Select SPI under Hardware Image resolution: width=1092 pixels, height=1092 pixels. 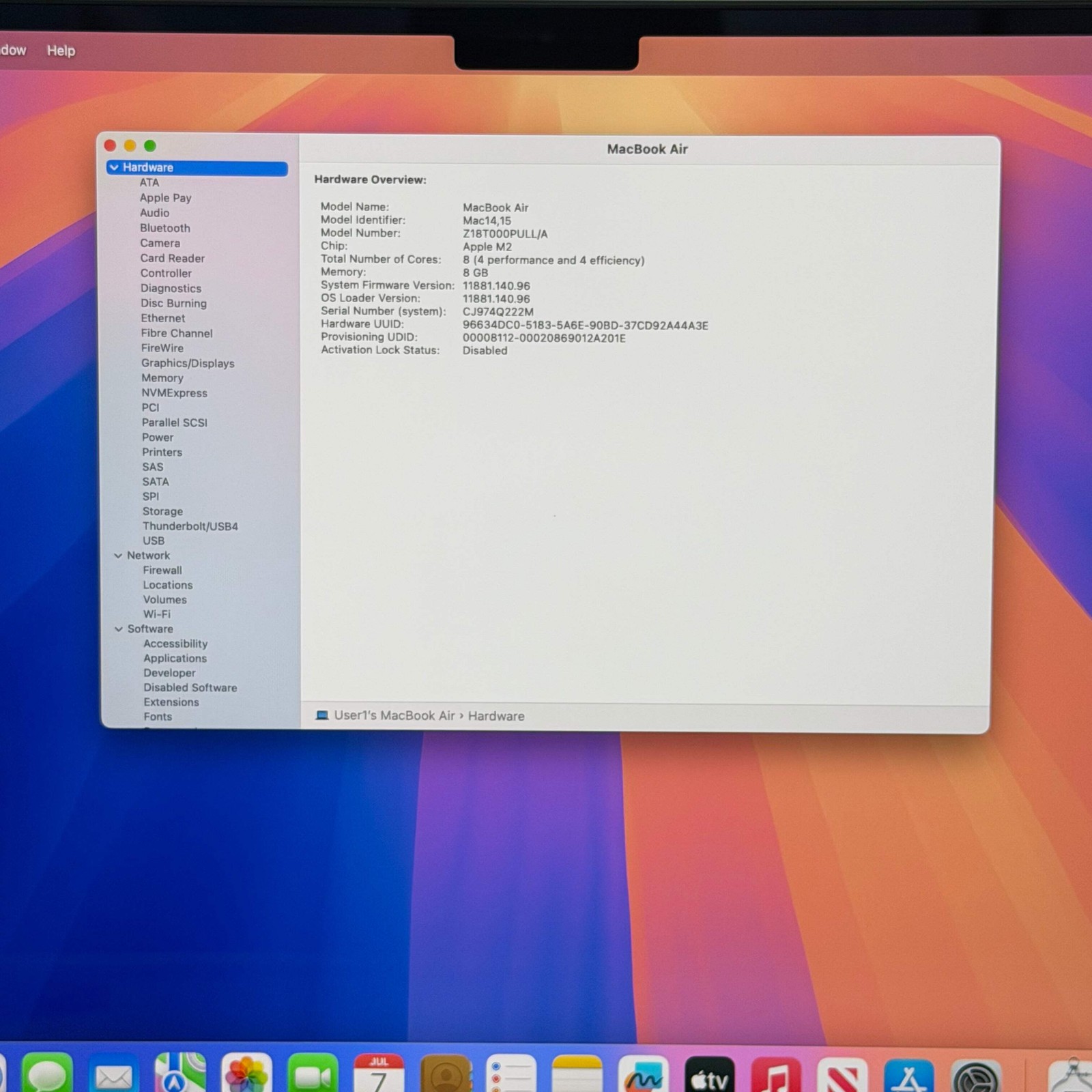coord(151,497)
